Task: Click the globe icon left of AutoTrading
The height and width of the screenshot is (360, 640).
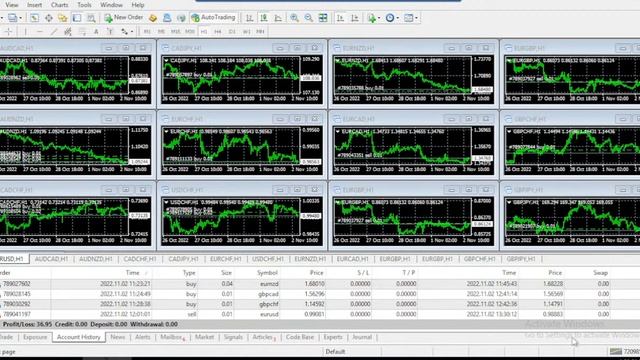Action: click(x=181, y=18)
